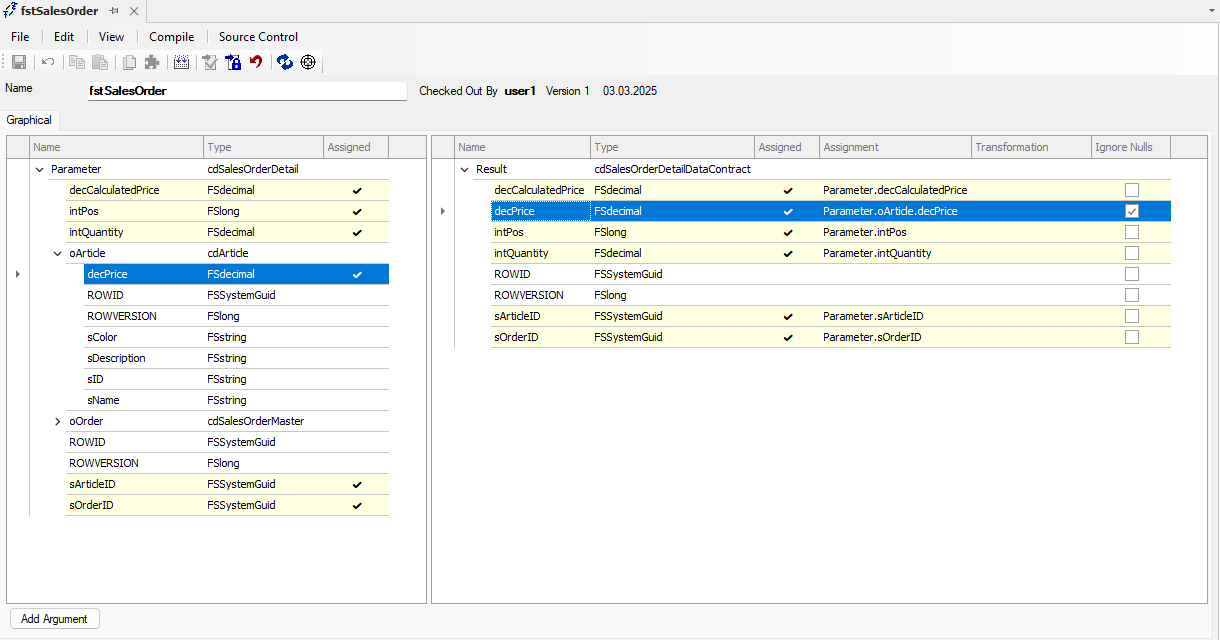Image resolution: width=1220 pixels, height=640 pixels.
Task: Toggle Ignore Nulls for Result sOrderID
Action: tap(1131, 337)
